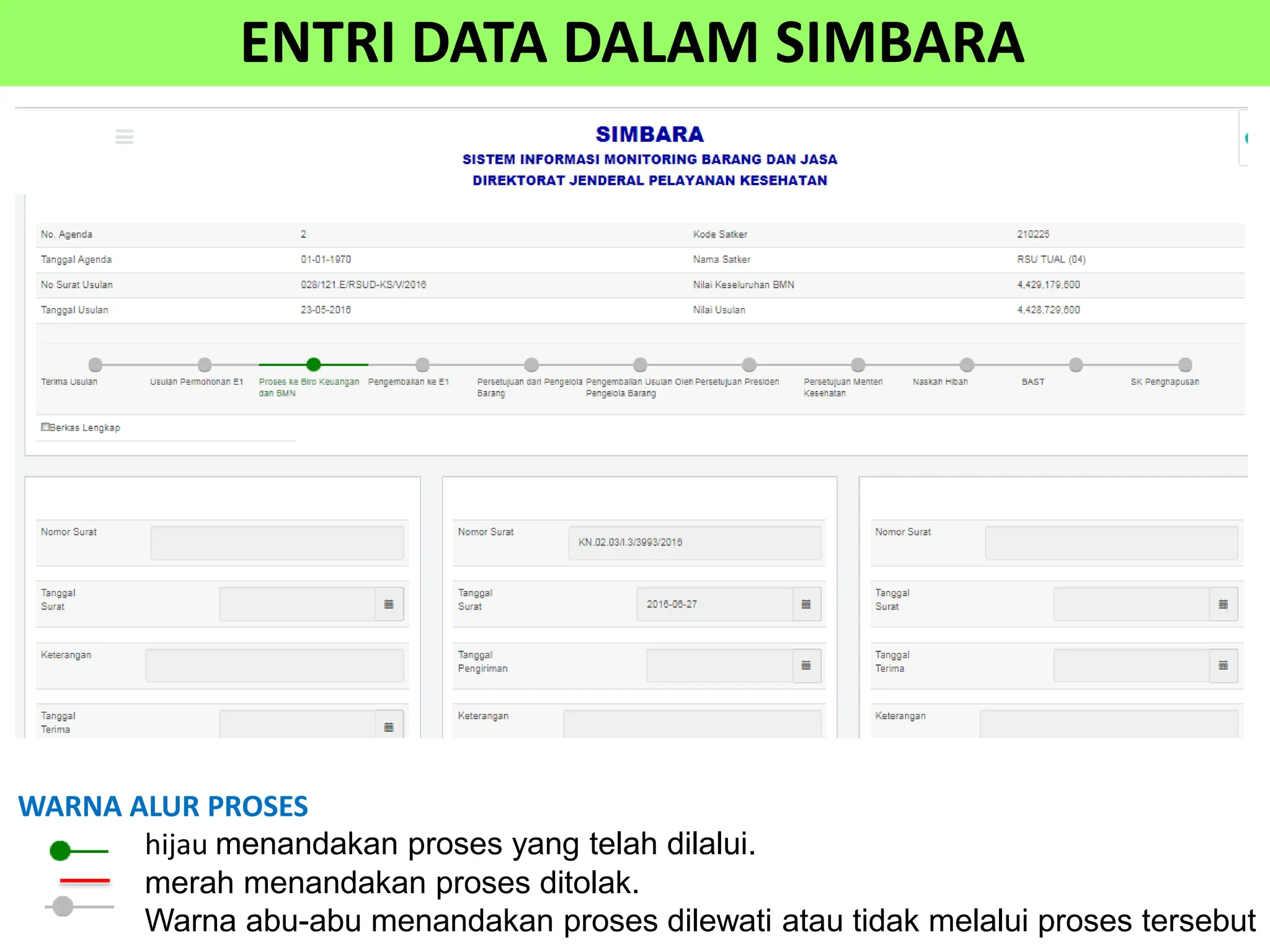The height and width of the screenshot is (952, 1270).
Task: Click the green Proses ke Biro Keuangan step
Action: (314, 364)
